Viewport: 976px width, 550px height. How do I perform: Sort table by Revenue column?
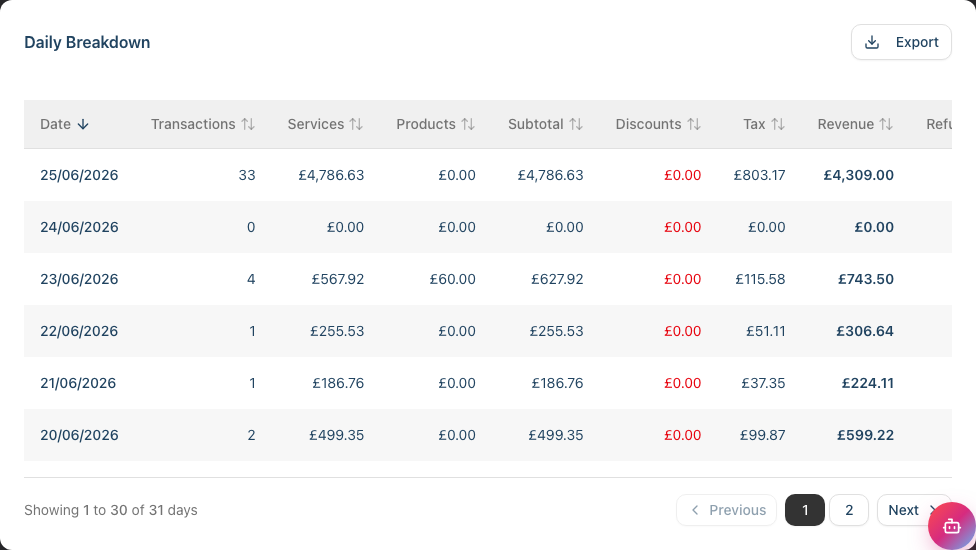[886, 124]
